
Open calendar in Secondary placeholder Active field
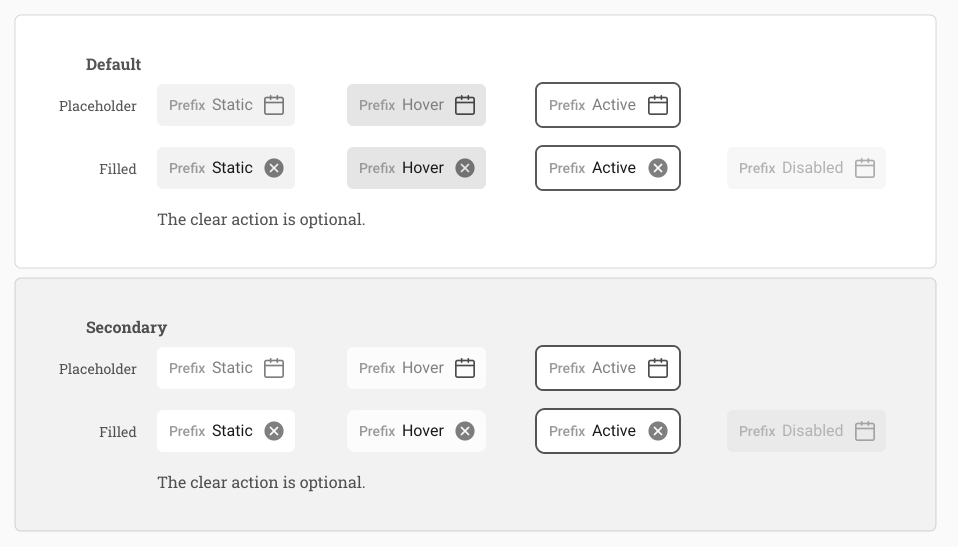tap(657, 368)
